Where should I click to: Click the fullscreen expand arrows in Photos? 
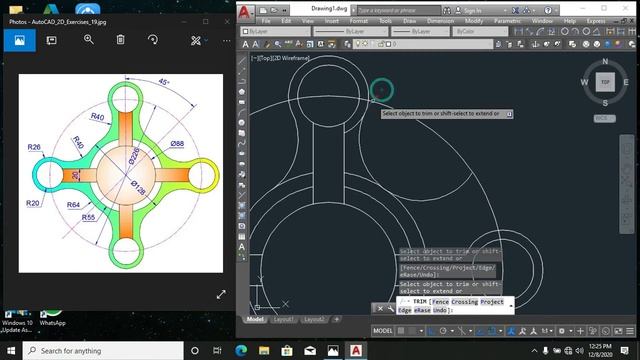coord(221,294)
